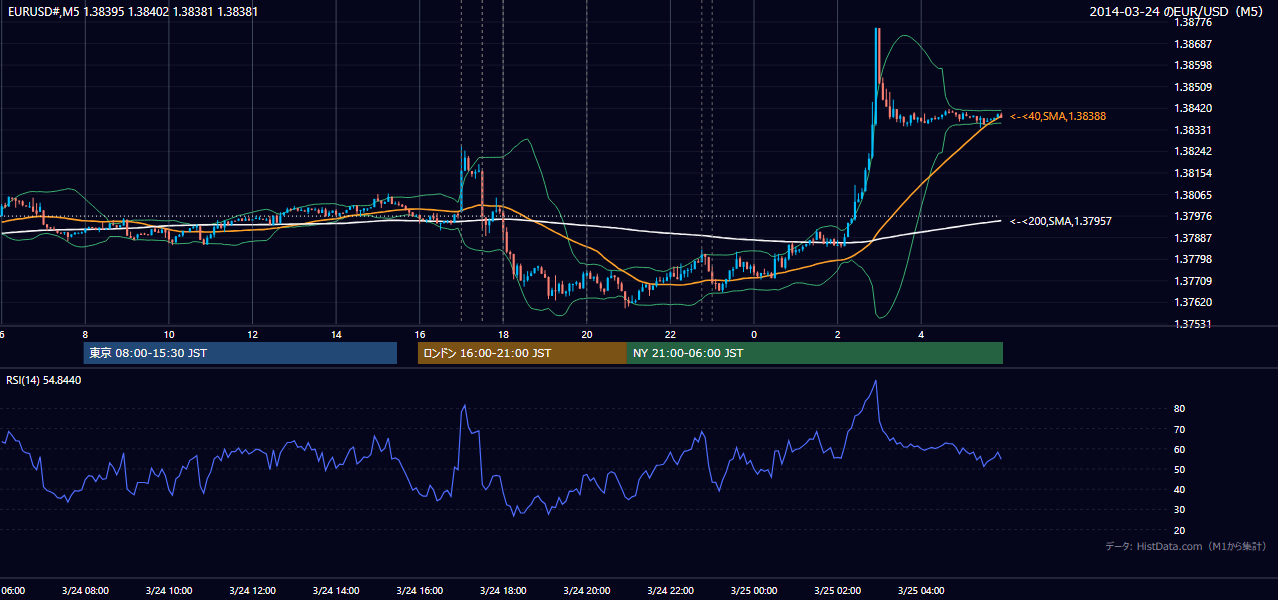
Task: Click hour label 2 under price chart
Action: 837,334
